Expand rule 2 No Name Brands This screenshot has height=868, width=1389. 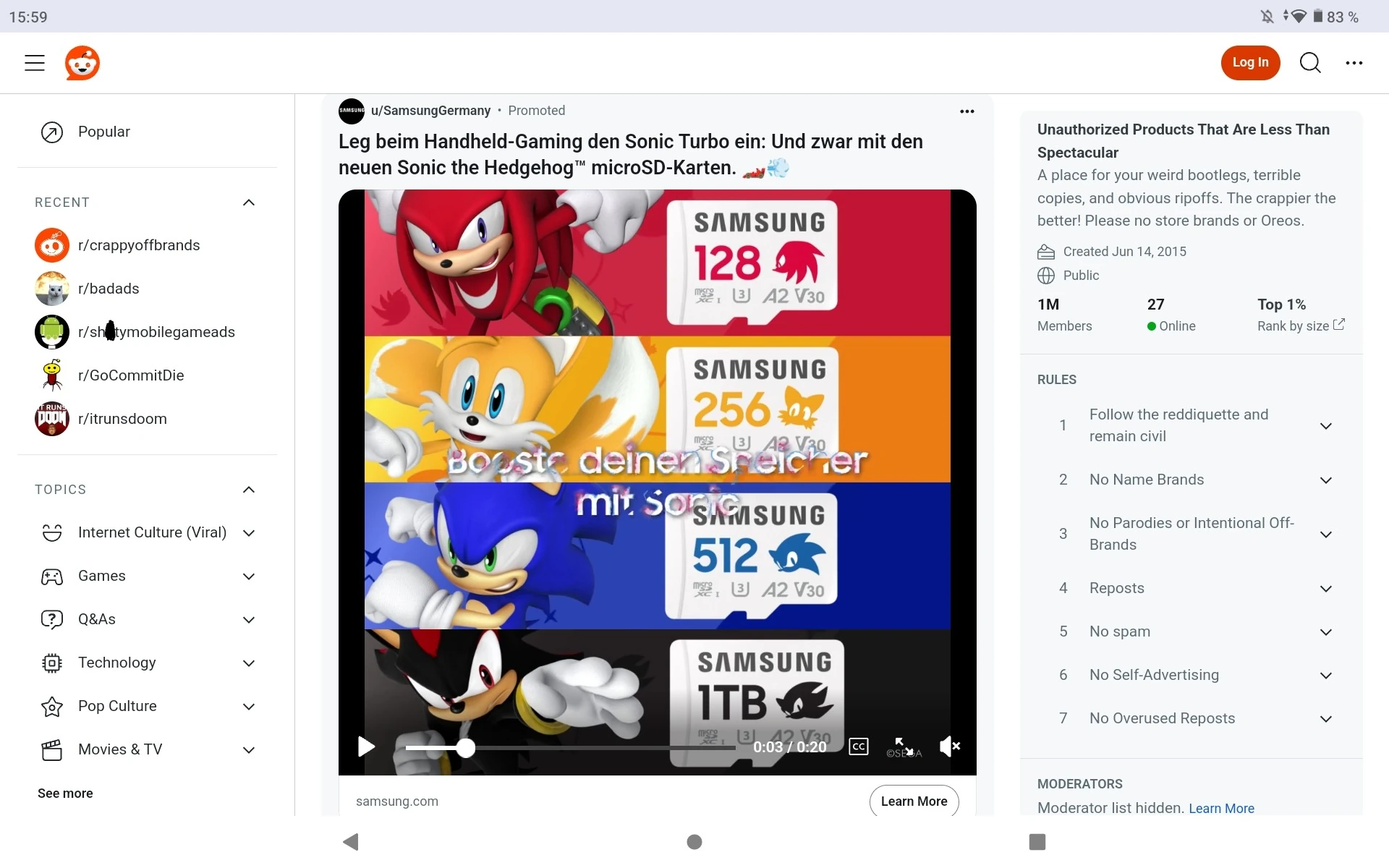1326,480
